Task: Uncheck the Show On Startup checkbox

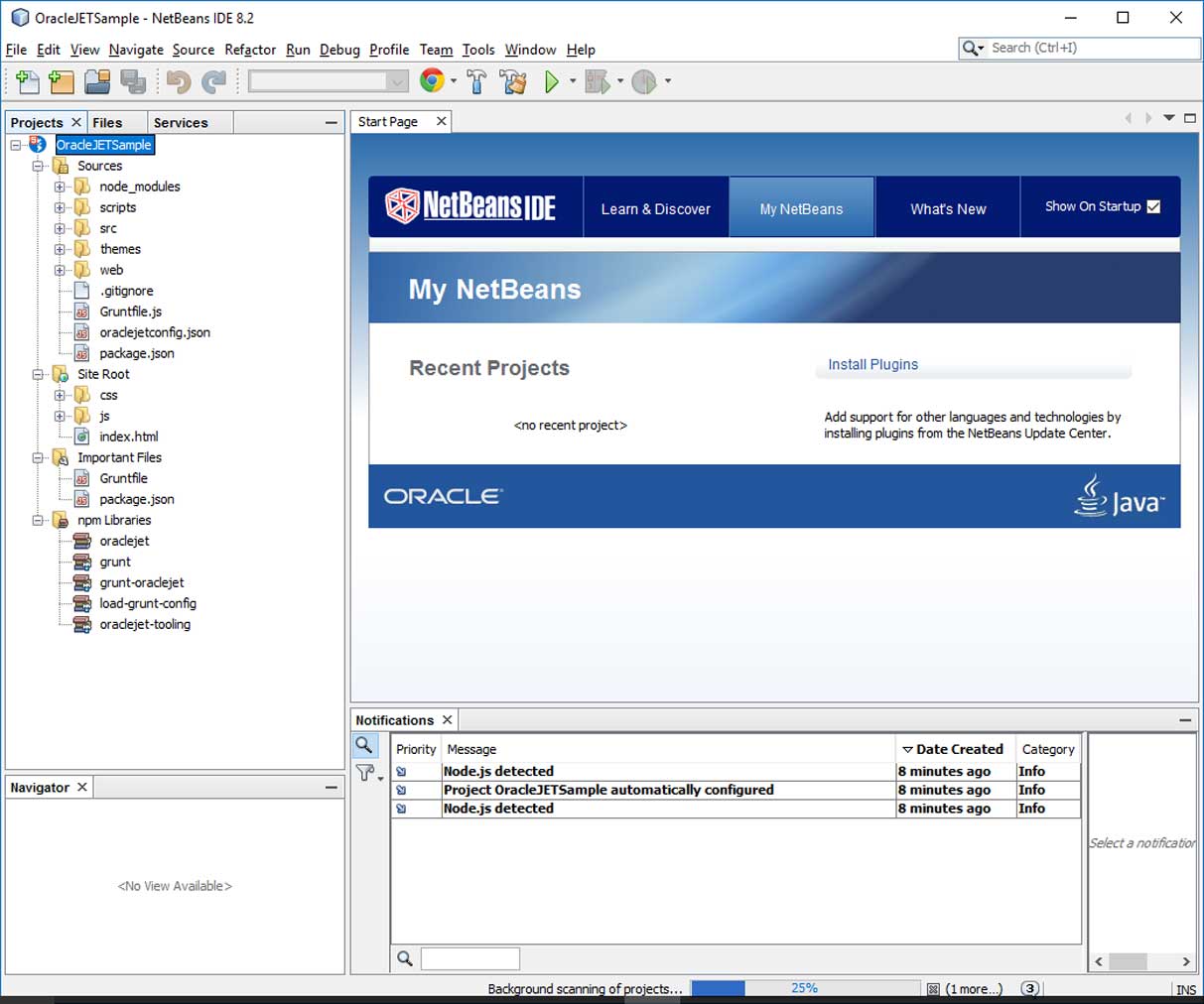Action: coord(1153,206)
